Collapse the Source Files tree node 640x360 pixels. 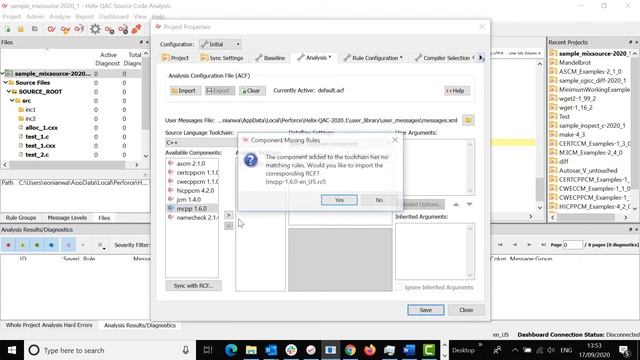6,82
